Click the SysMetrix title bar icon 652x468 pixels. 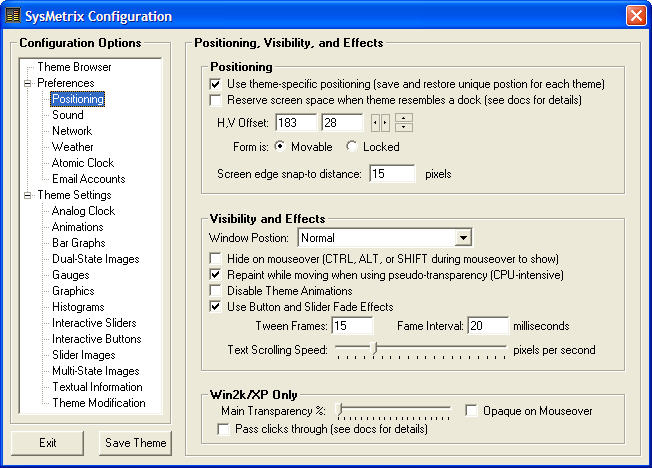[13, 16]
